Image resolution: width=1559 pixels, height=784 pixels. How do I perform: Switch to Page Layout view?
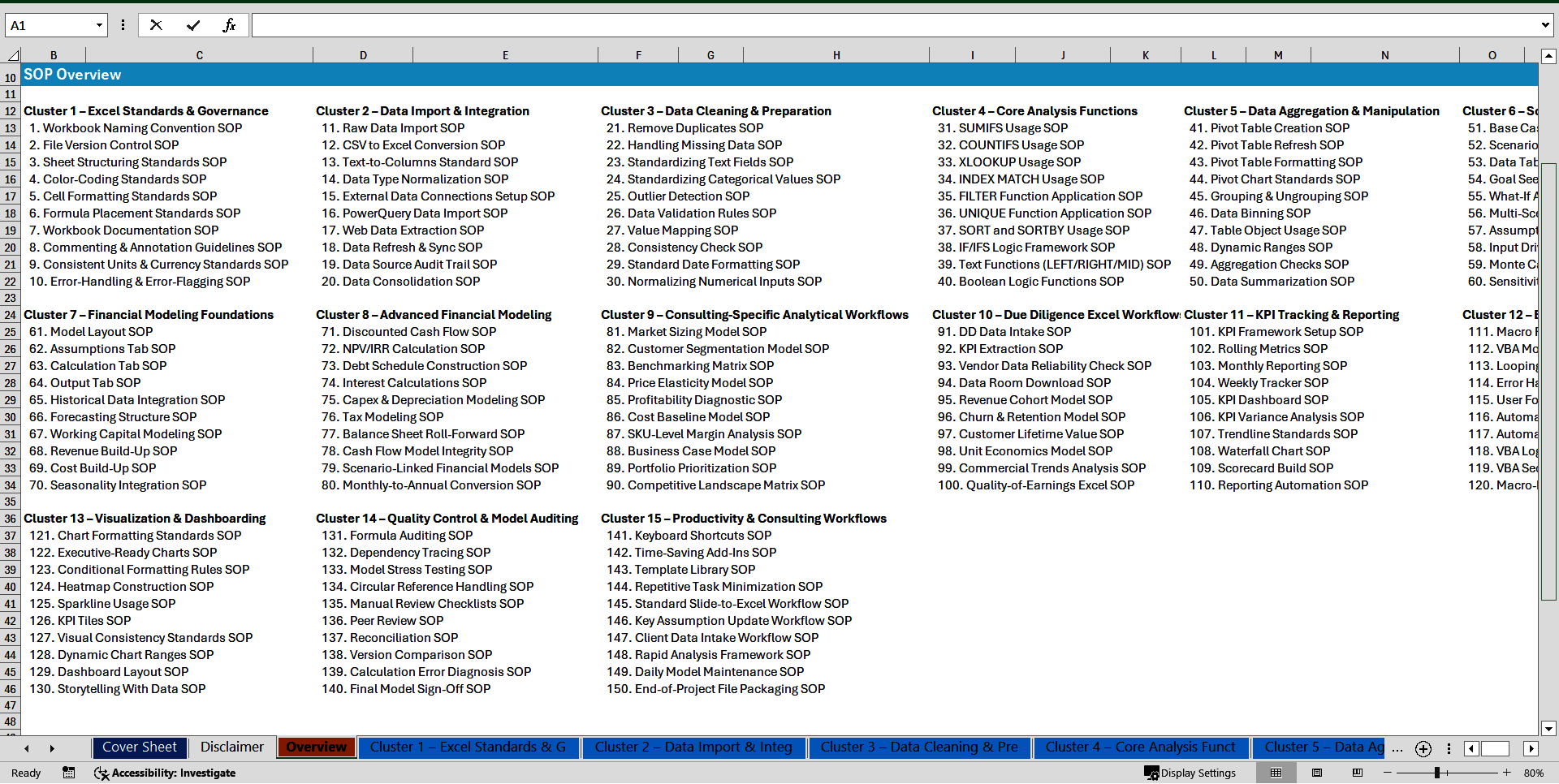[x=1316, y=773]
